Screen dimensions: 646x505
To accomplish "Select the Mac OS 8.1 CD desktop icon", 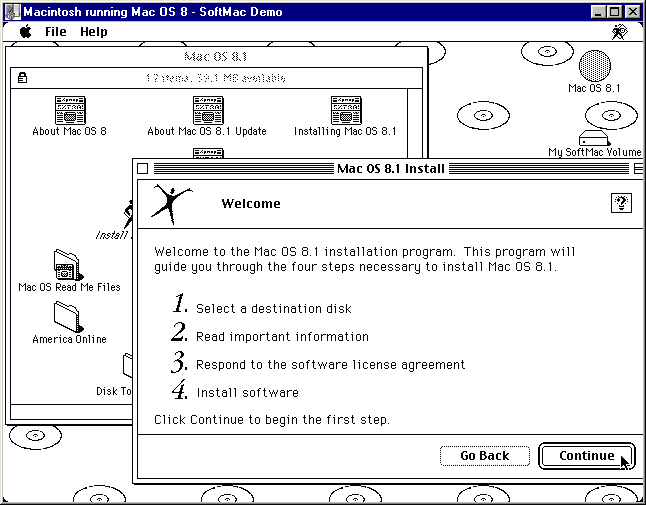I will pos(595,66).
